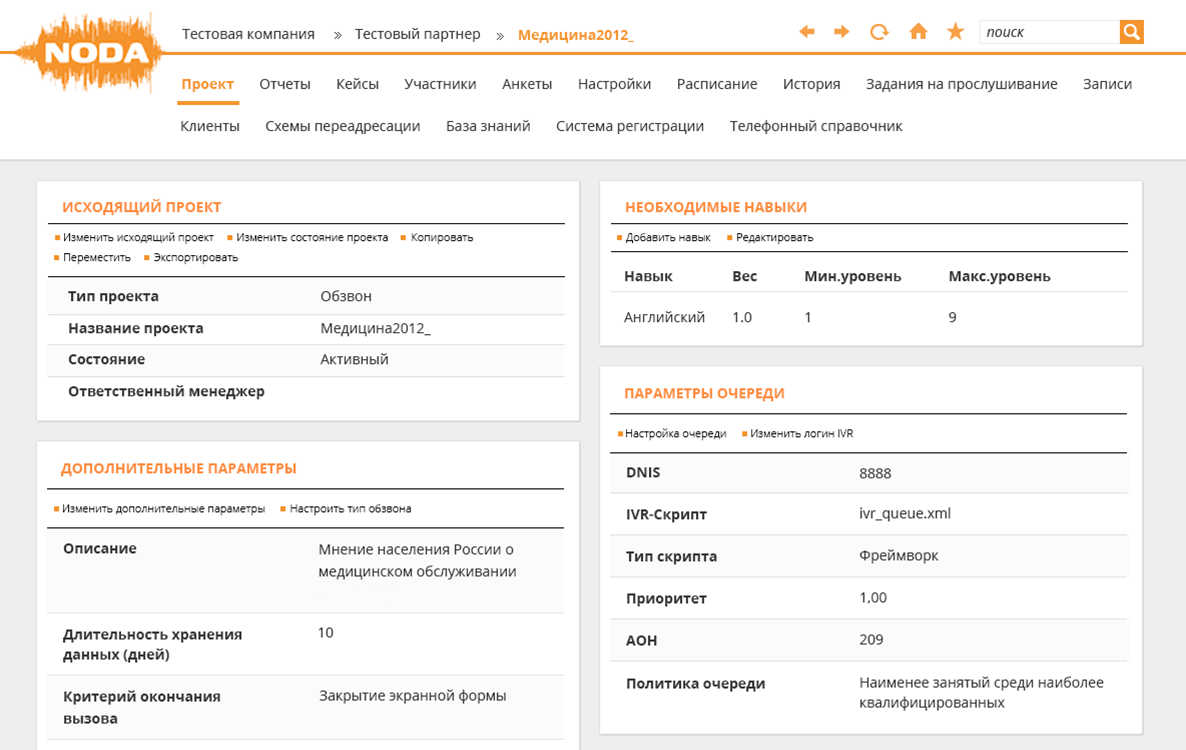The image size is (1186, 750).
Task: Click Изменить дополнительные параметры link
Action: click(163, 509)
